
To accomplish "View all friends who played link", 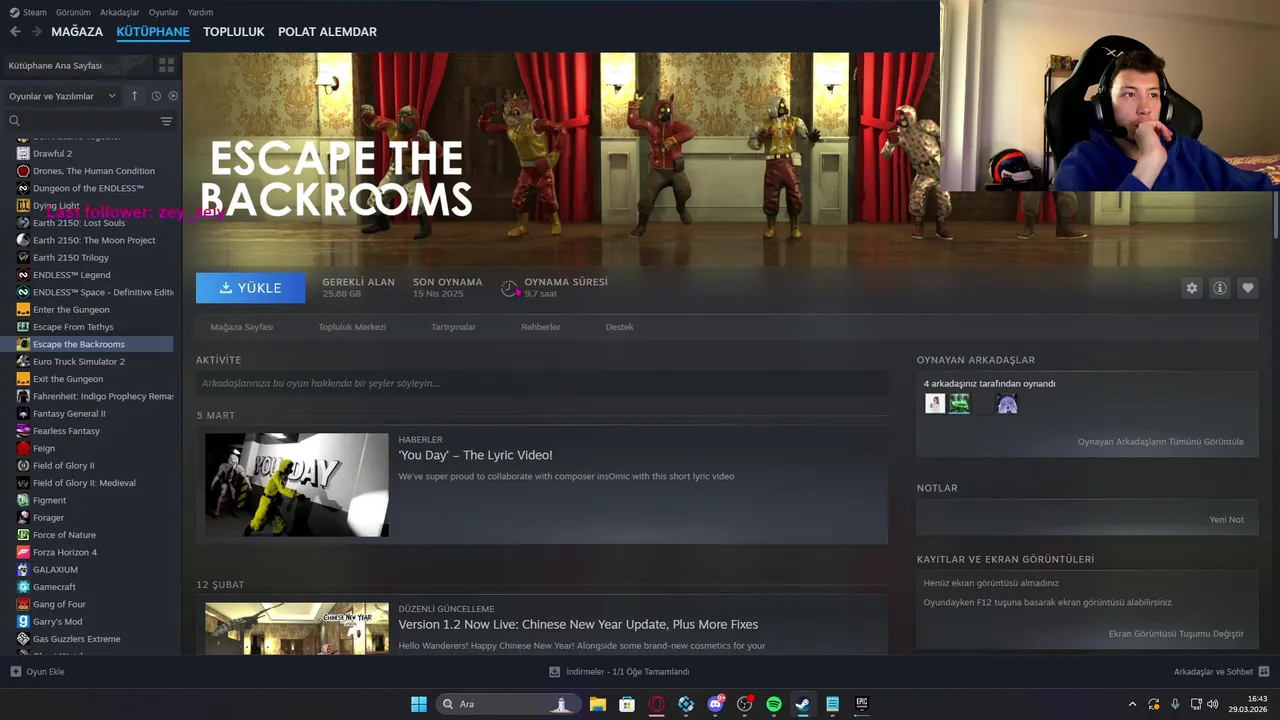I will pyautogui.click(x=1160, y=442).
